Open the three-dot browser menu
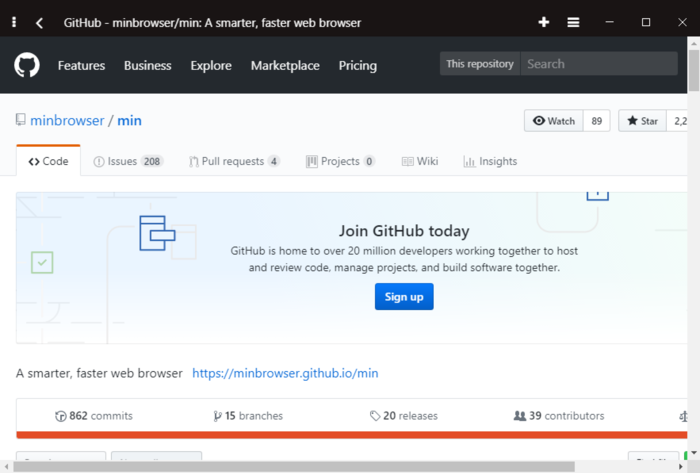700x473 pixels. 14,22
